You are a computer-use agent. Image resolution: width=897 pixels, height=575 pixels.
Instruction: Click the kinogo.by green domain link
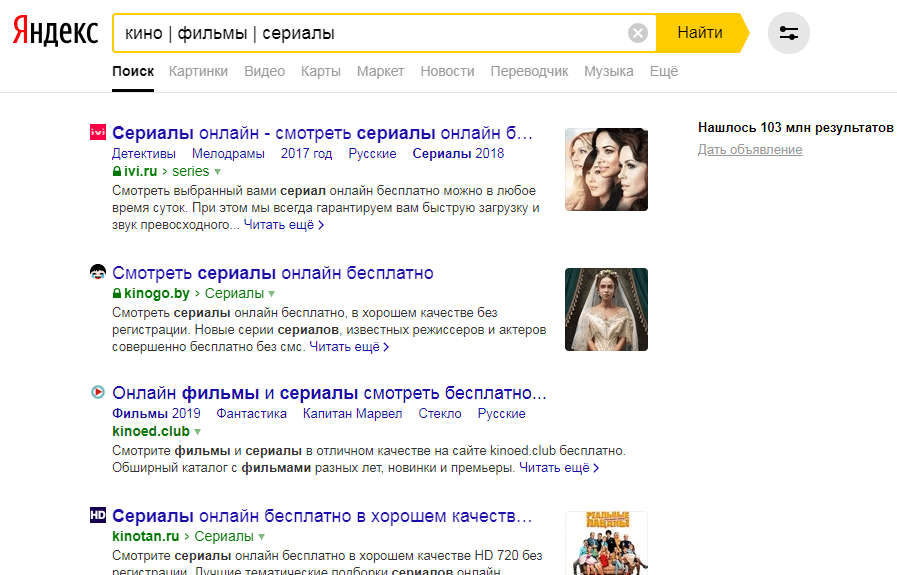pyautogui.click(x=157, y=294)
